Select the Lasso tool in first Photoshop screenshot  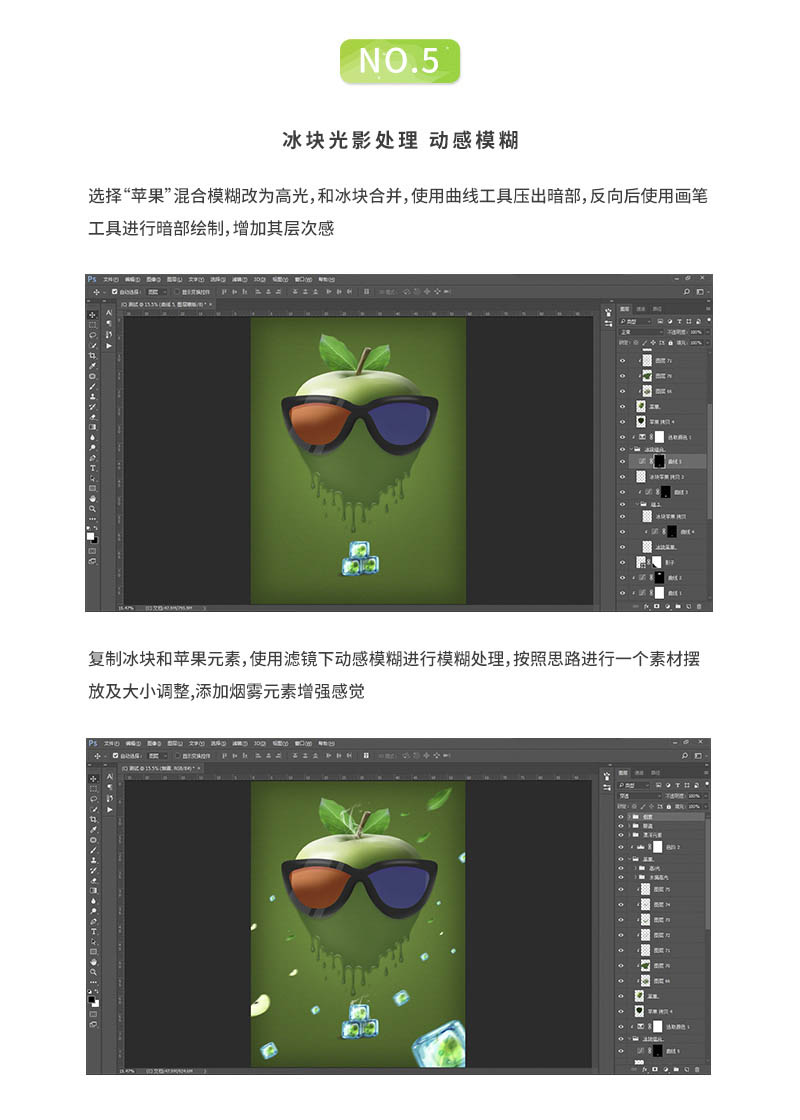tap(92, 335)
